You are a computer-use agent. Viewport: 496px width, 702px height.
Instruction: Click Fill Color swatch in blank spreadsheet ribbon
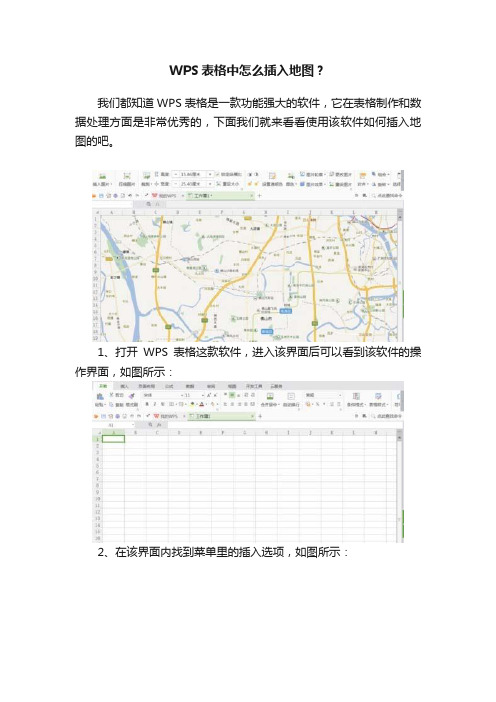coord(193,404)
